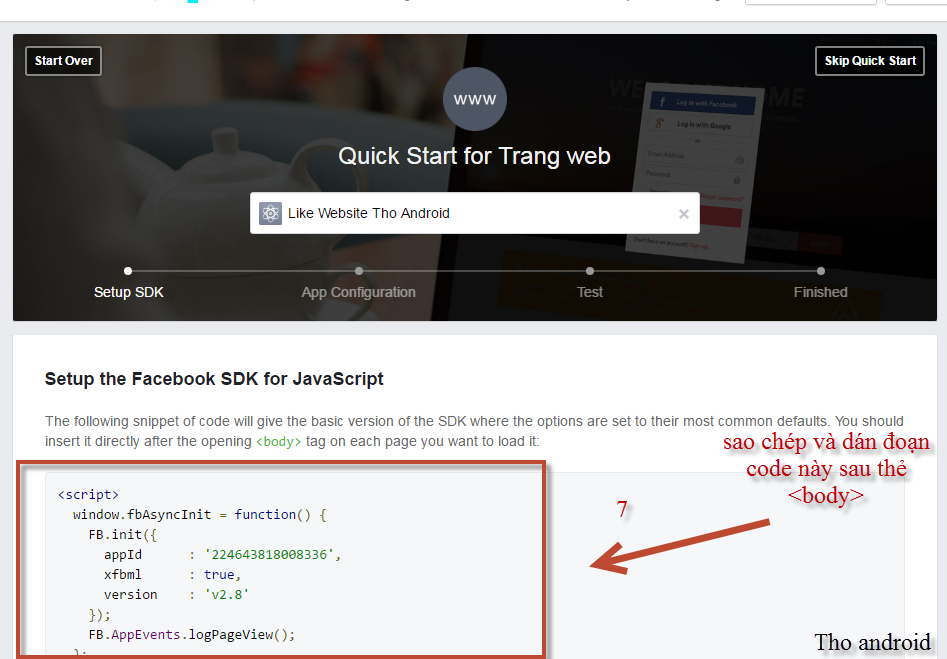Screen dimensions: 947x659
Task: Clear app name with the X icon
Action: (x=684, y=214)
